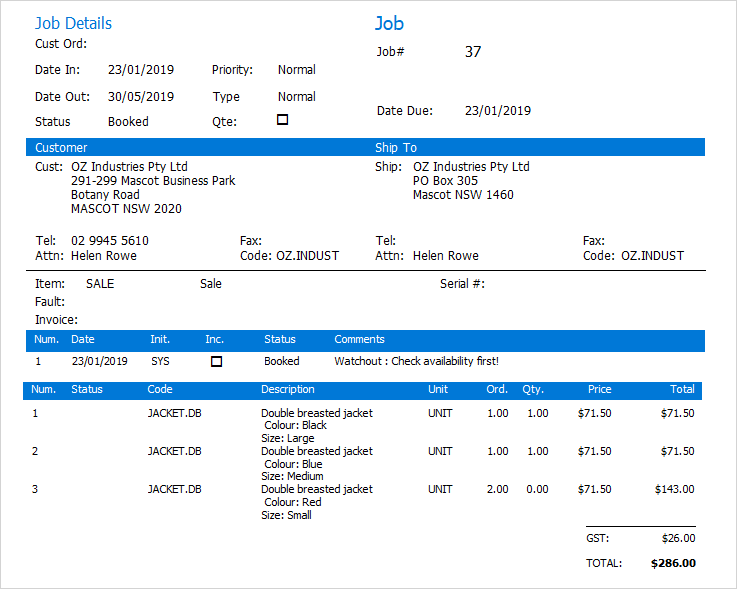Screen dimensions: 737x589
Task: Click the Price column header
Action: [x=599, y=390]
